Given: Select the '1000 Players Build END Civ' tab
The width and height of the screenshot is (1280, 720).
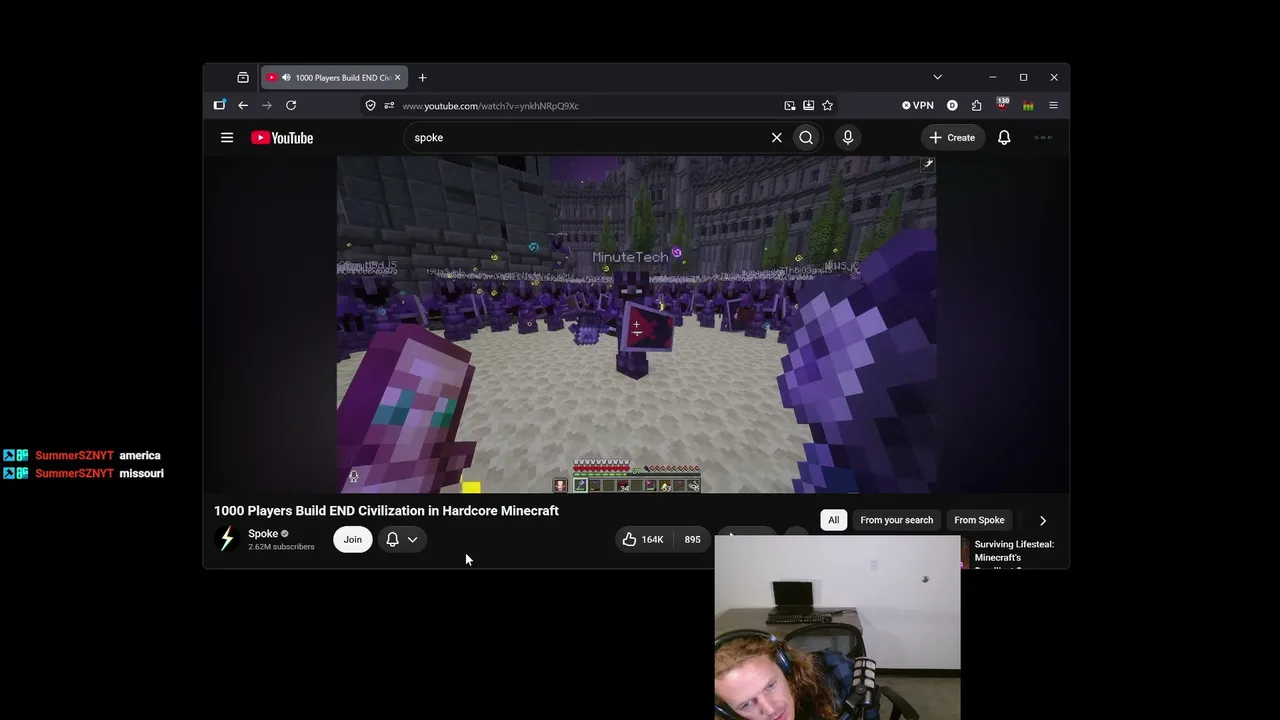Looking at the screenshot, I should (334, 77).
